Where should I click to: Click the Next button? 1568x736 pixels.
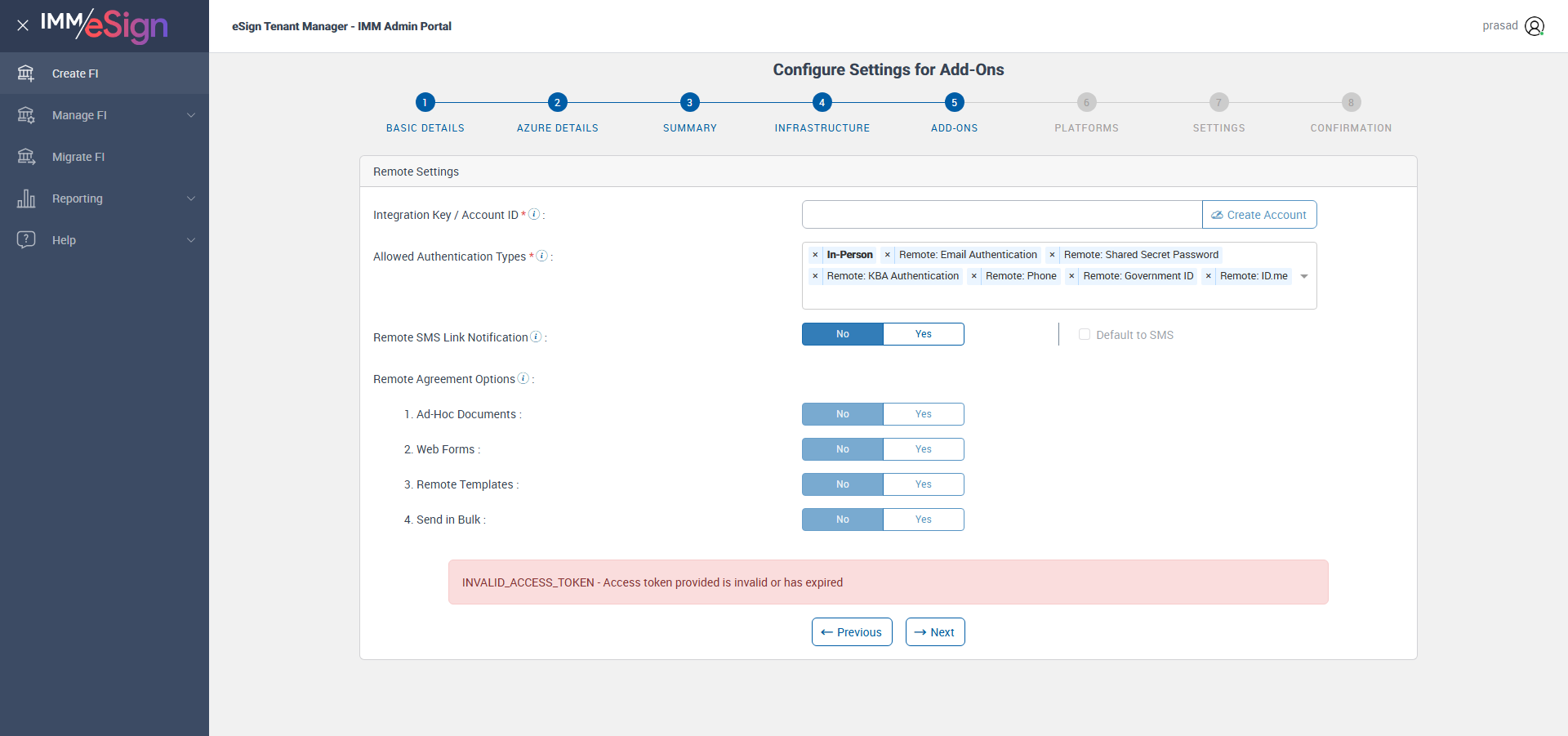pyautogui.click(x=935, y=632)
